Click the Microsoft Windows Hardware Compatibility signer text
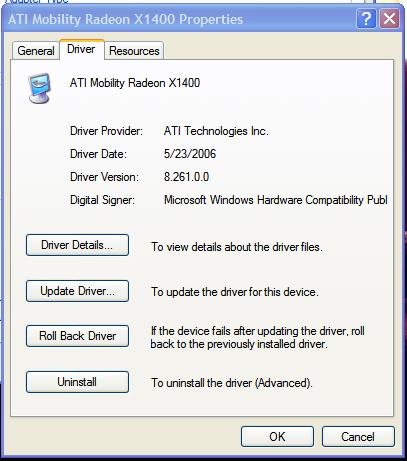Screen dimensions: 407x461 (x=276, y=200)
